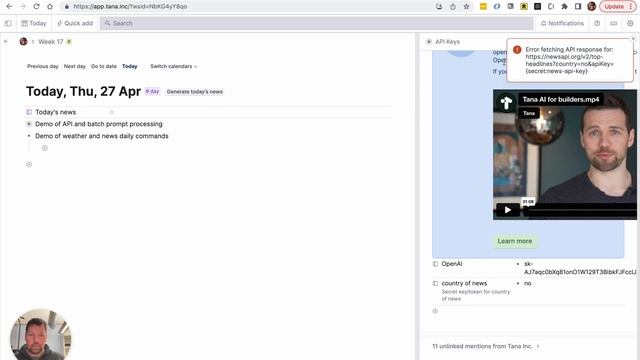Add new node at day level
640x360 pixels.
click(29, 164)
